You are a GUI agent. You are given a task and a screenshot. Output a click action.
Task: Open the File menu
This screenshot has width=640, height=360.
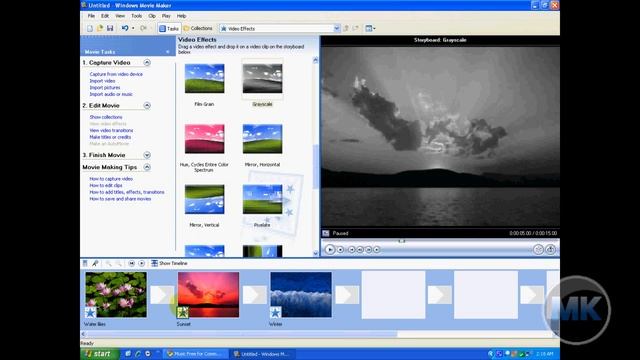91,16
